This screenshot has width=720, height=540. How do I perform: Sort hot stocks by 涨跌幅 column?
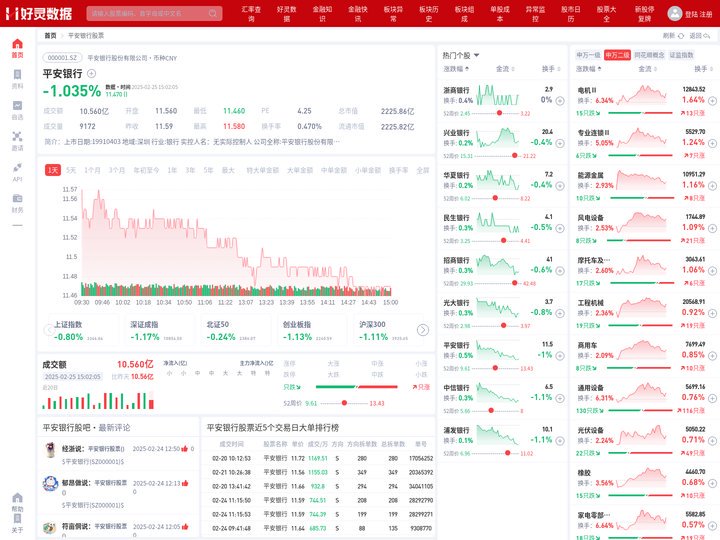click(456, 69)
